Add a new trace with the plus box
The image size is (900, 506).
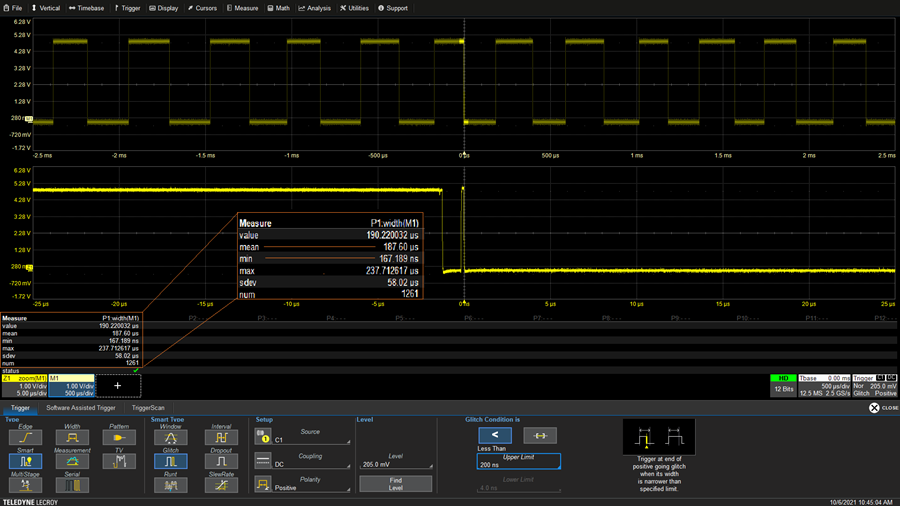[118, 385]
